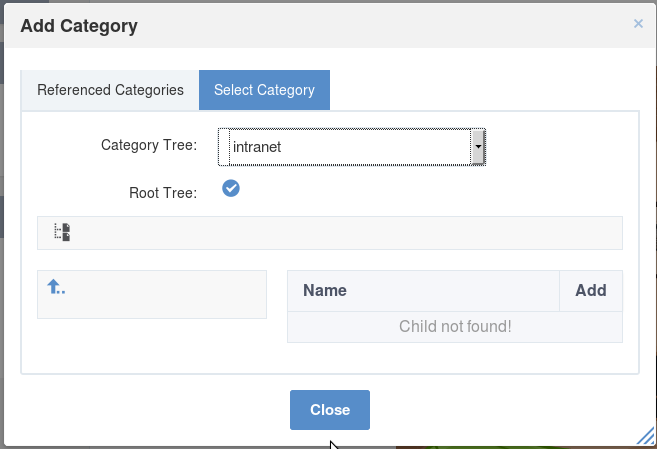Click the Root Tree label
This screenshot has width=657, height=449.
click(163, 193)
